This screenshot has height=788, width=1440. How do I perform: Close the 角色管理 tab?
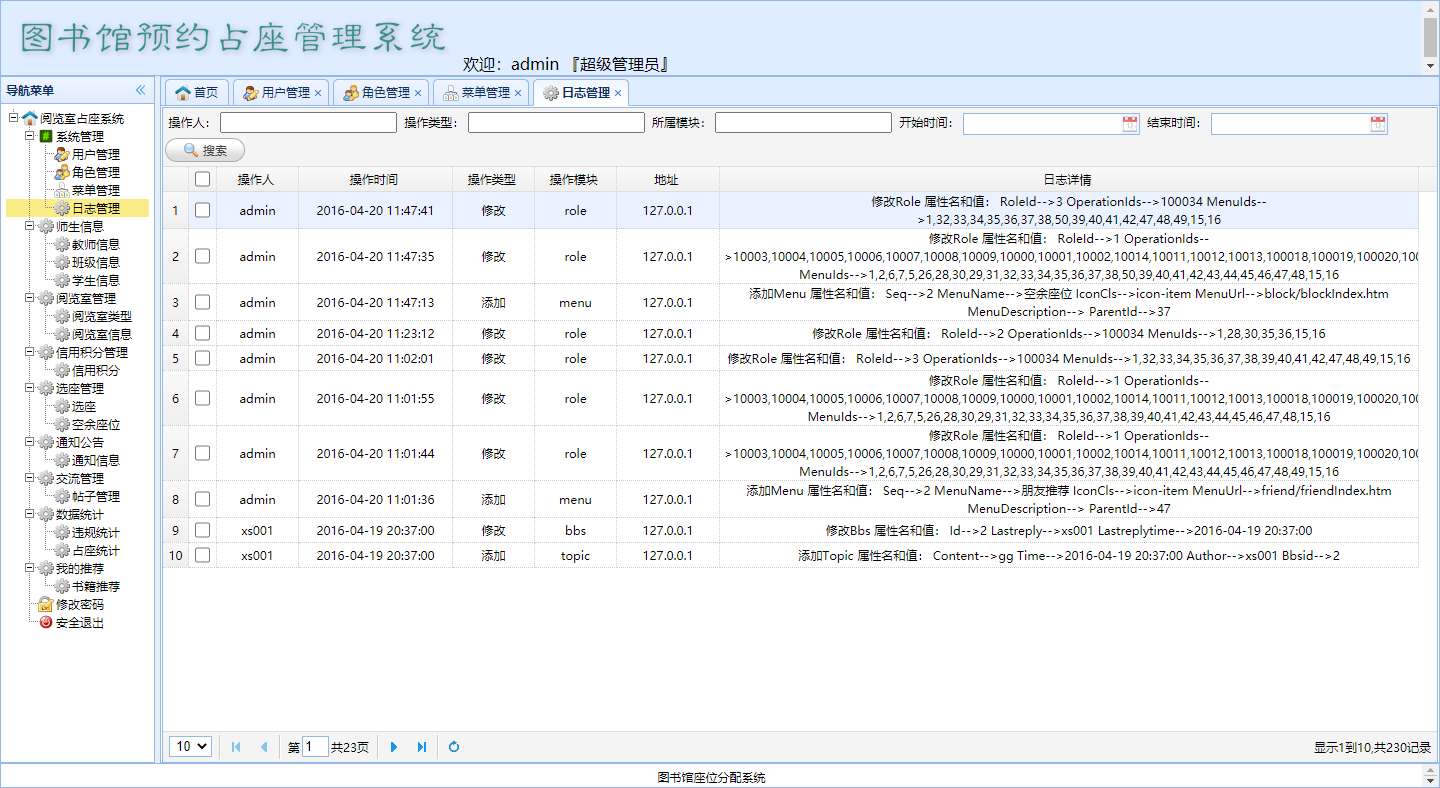pos(418,93)
